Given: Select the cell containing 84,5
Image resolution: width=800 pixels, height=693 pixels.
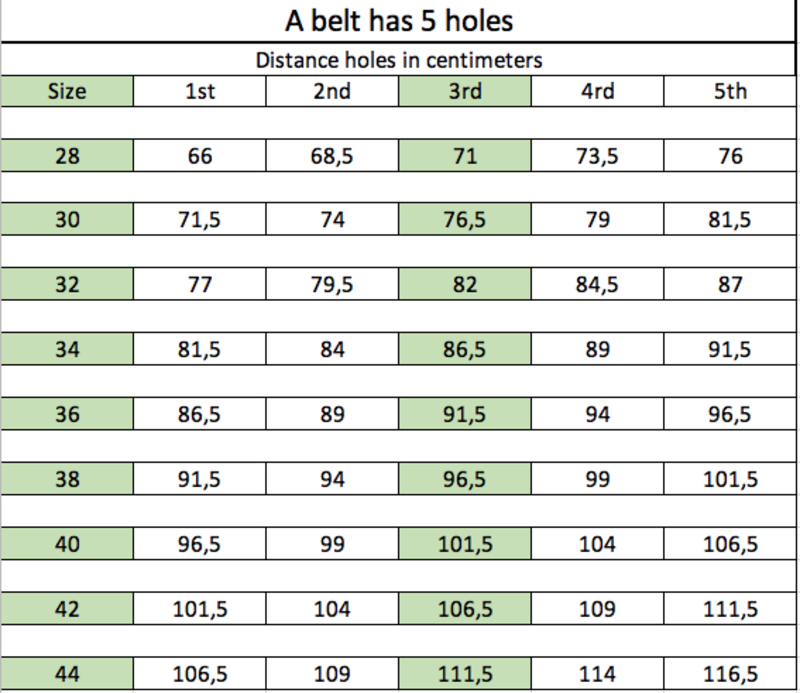Looking at the screenshot, I should point(598,284).
